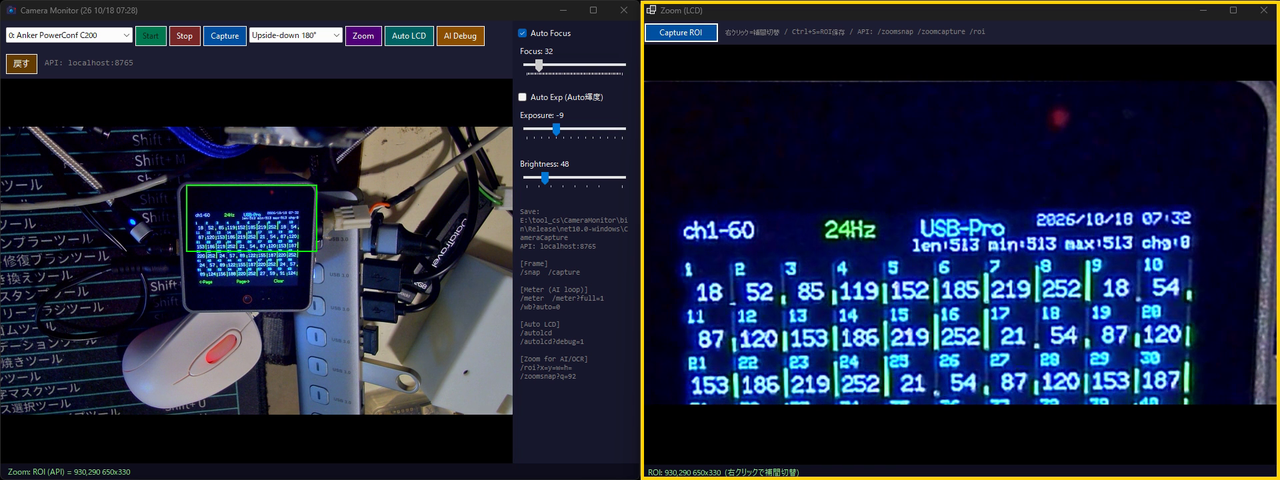Click the Zoom (LCD) window icon
The image size is (1280, 480).
[652, 10]
